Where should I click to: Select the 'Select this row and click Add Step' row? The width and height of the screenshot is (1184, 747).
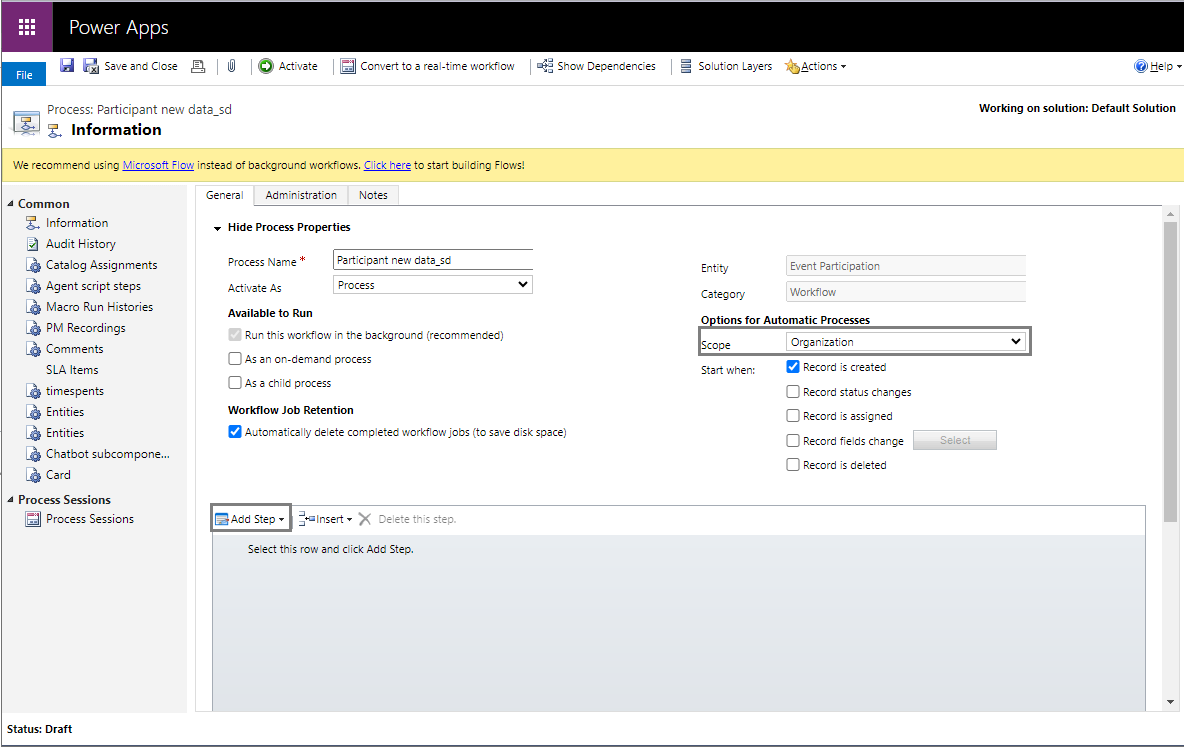(678, 549)
